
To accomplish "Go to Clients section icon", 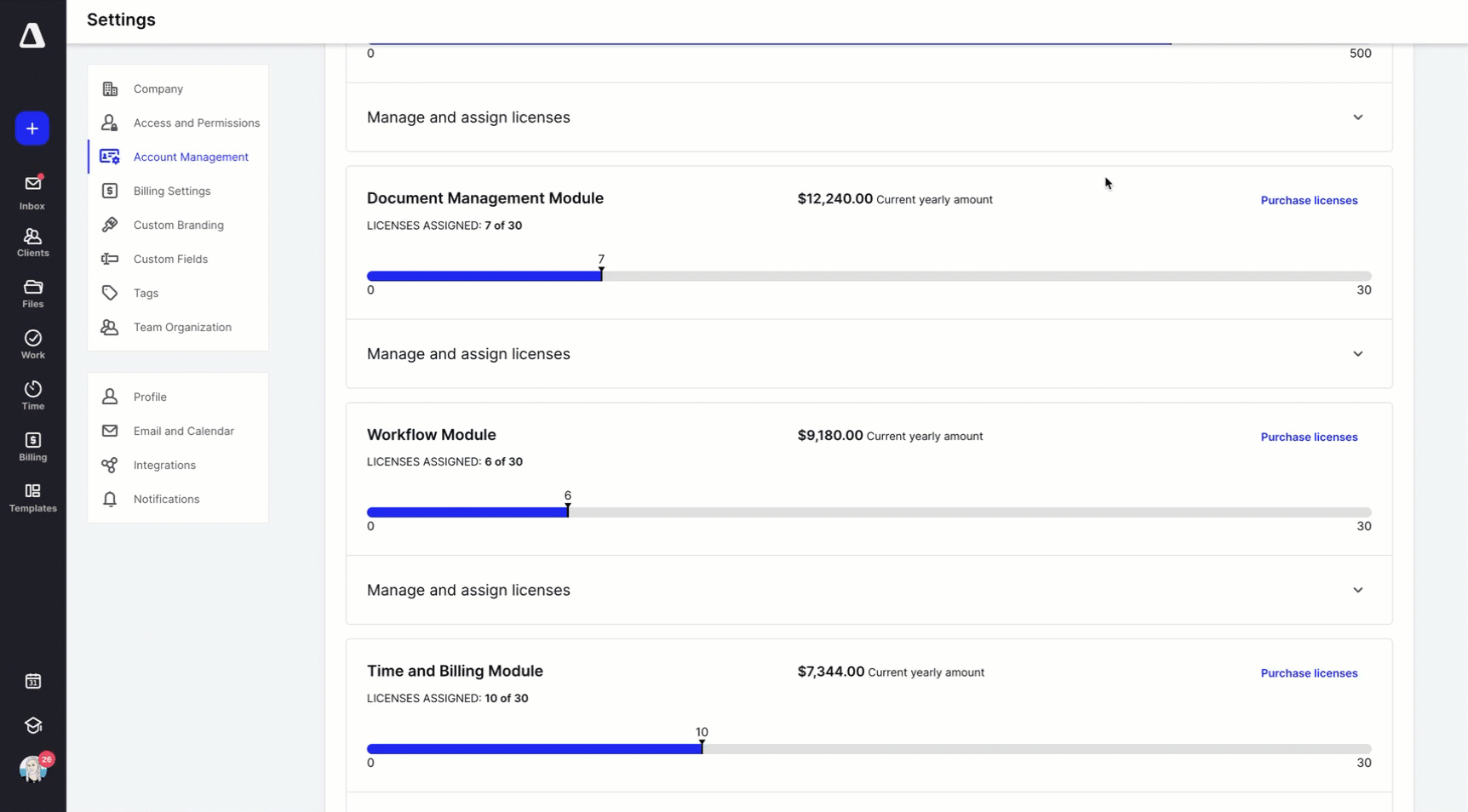I will click(32, 243).
